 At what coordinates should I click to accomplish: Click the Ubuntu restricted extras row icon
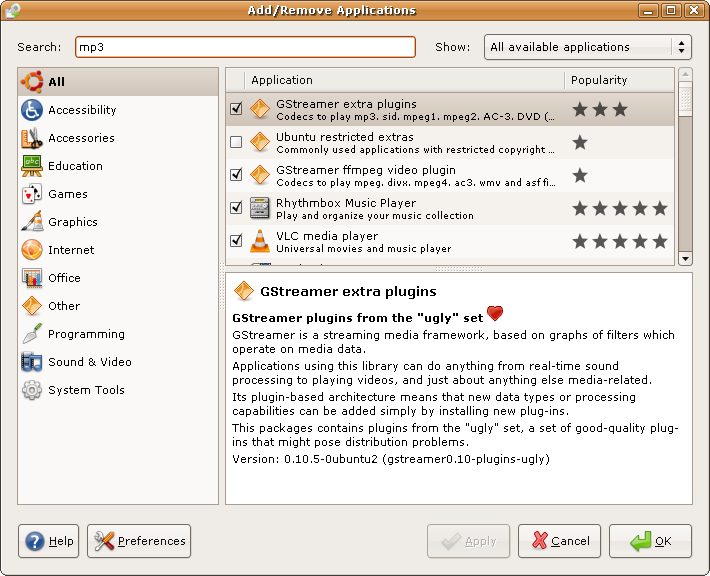click(260, 142)
